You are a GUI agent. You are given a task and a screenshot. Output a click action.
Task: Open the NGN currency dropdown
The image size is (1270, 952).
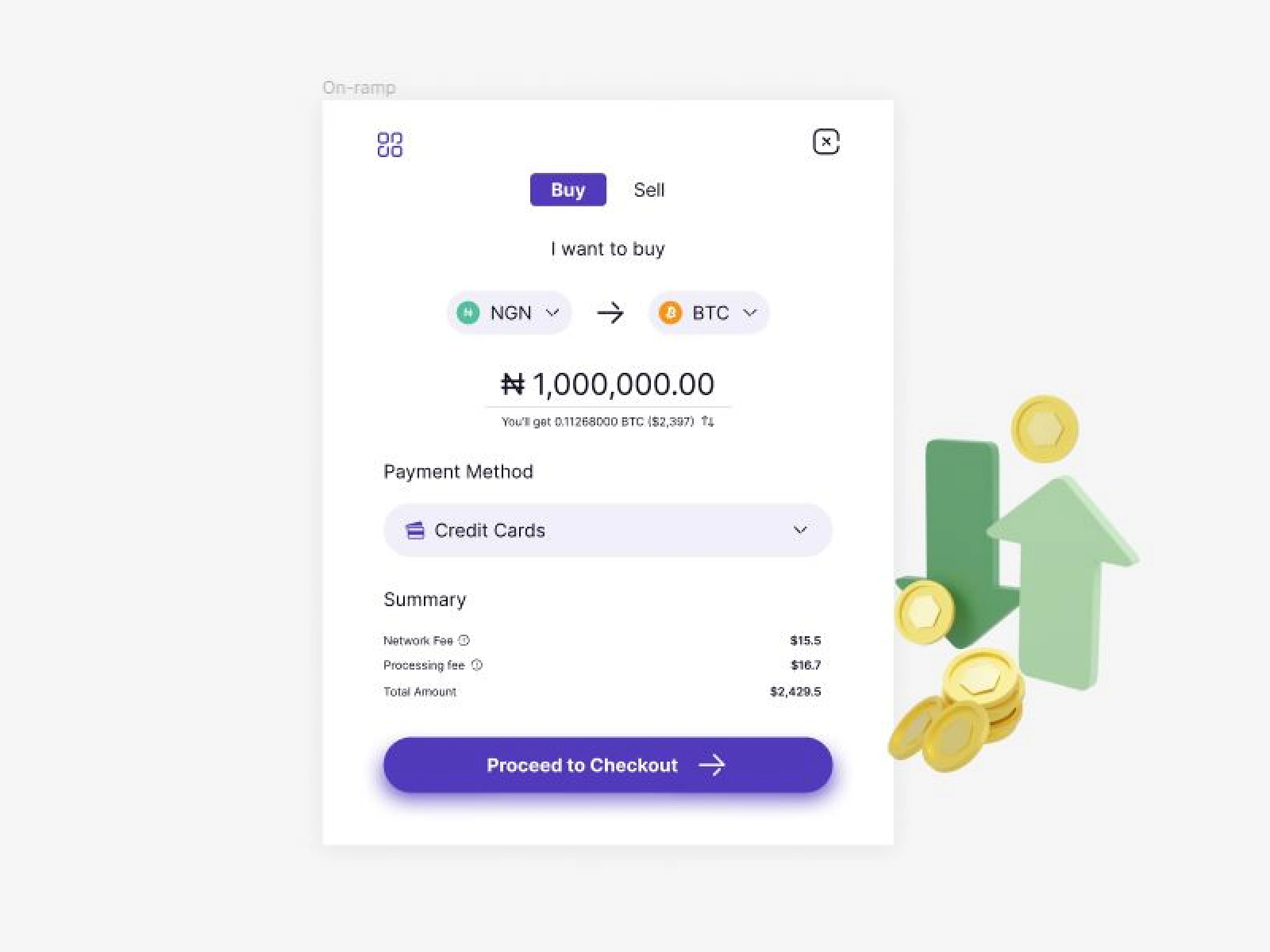point(509,313)
